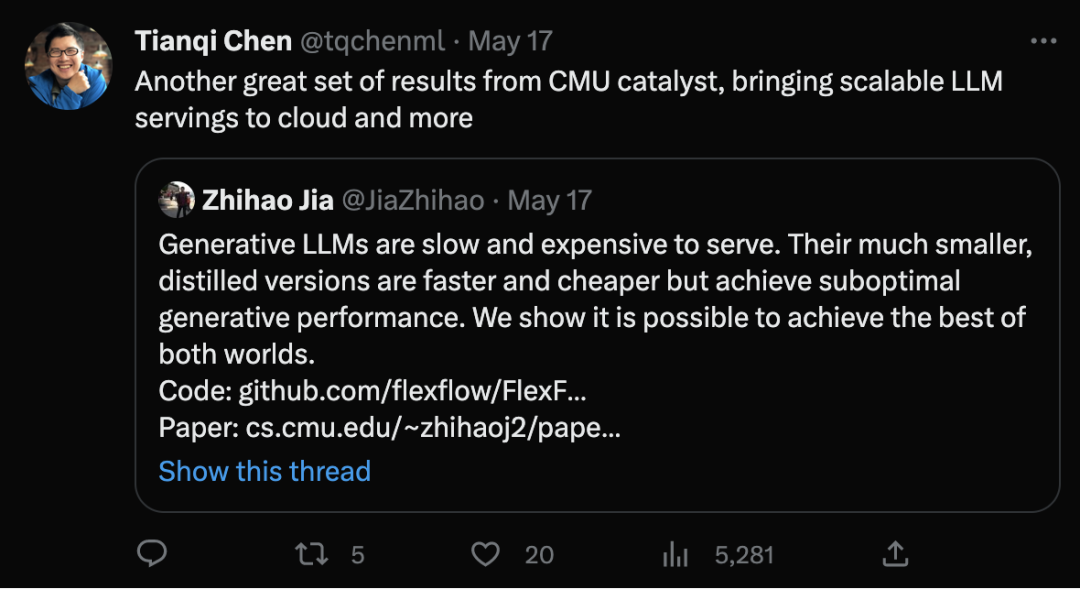The height and width of the screenshot is (589, 1080).
Task: Click the 5,281 views count
Action: (x=744, y=555)
